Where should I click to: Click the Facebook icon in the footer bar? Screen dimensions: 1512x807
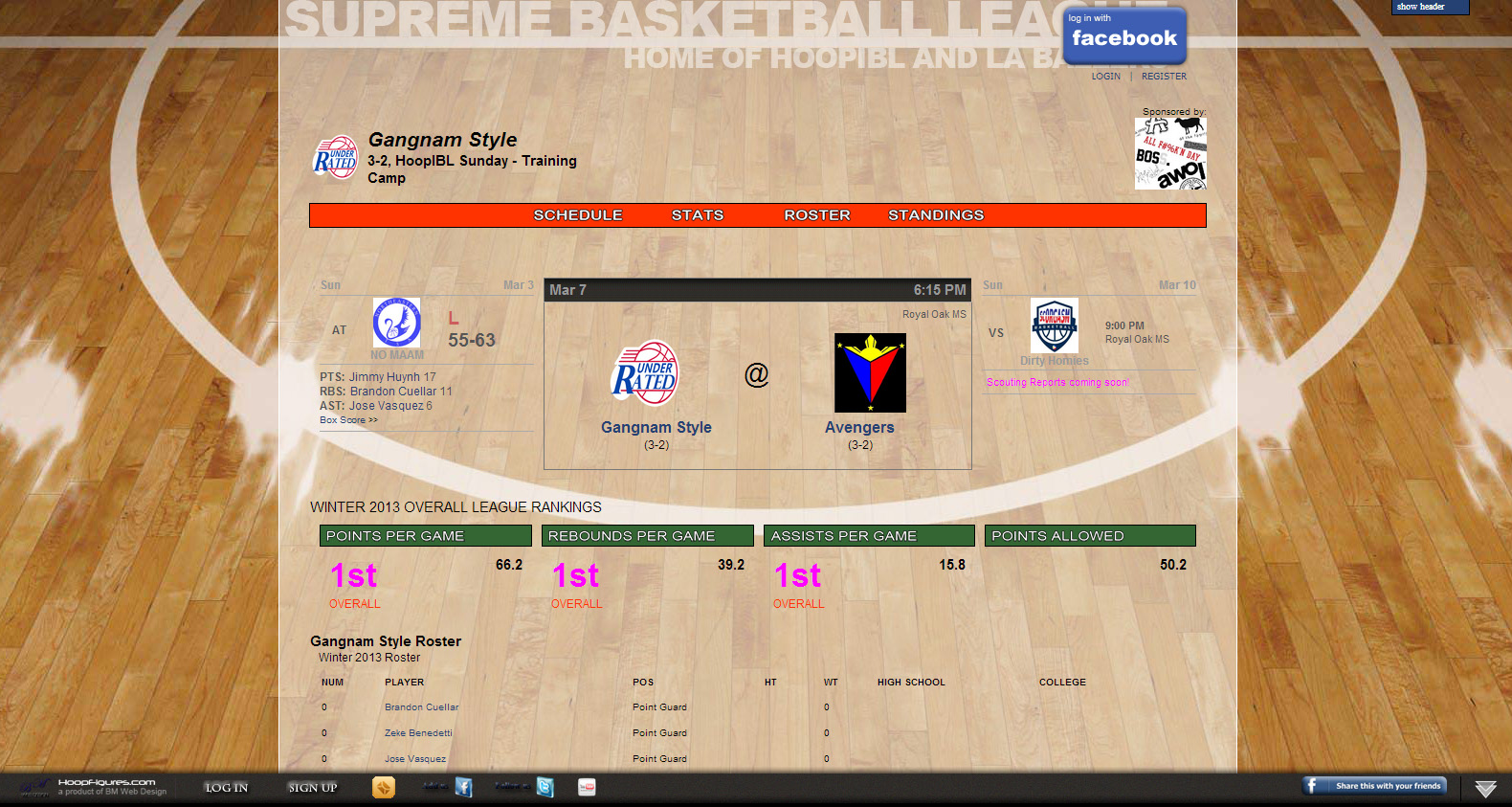pyautogui.click(x=463, y=787)
